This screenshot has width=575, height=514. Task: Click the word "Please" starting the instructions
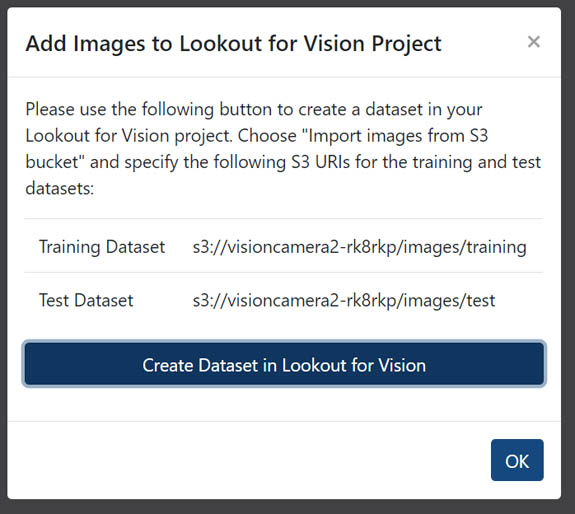(x=50, y=109)
